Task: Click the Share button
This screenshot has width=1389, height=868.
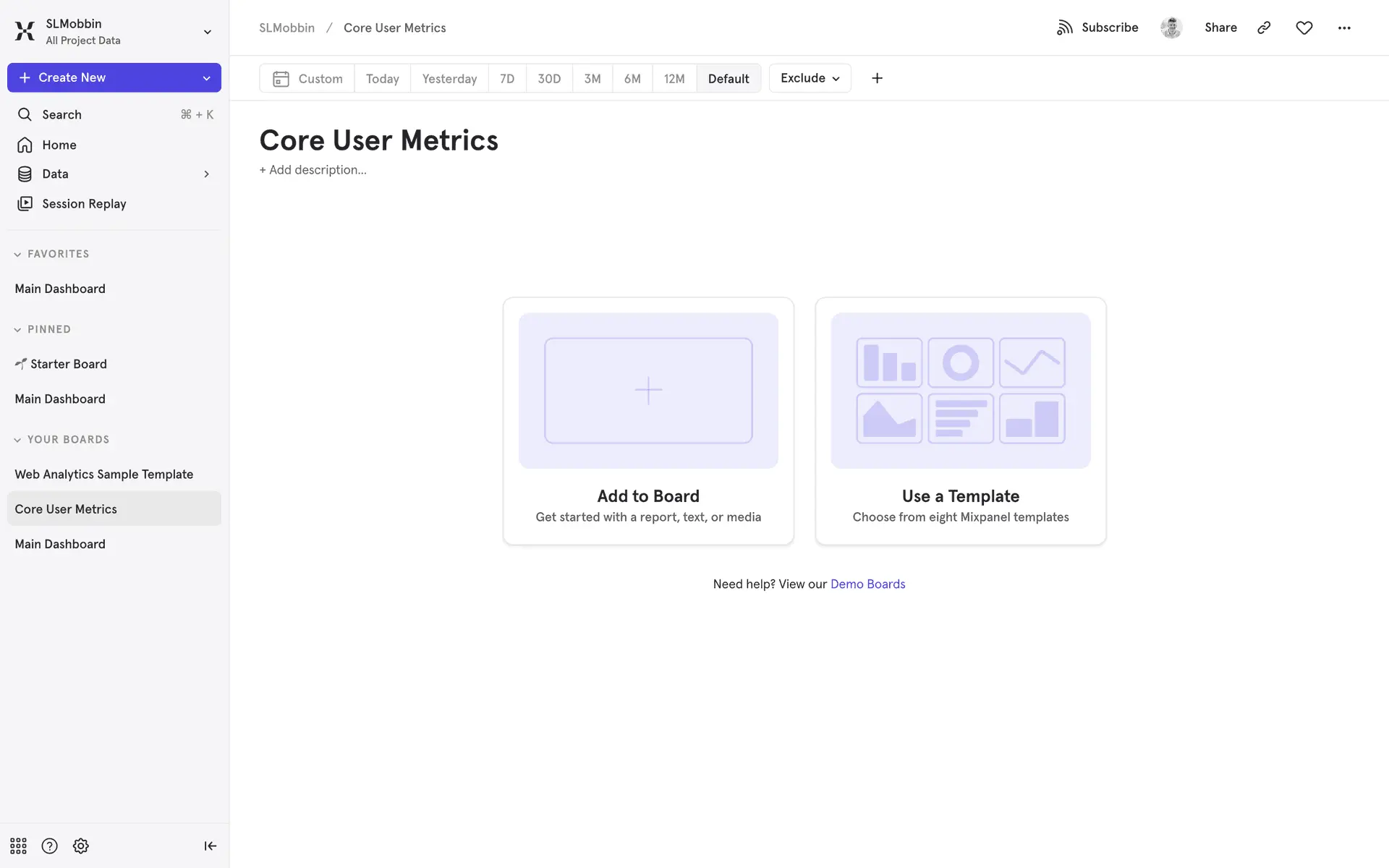Action: point(1220,27)
